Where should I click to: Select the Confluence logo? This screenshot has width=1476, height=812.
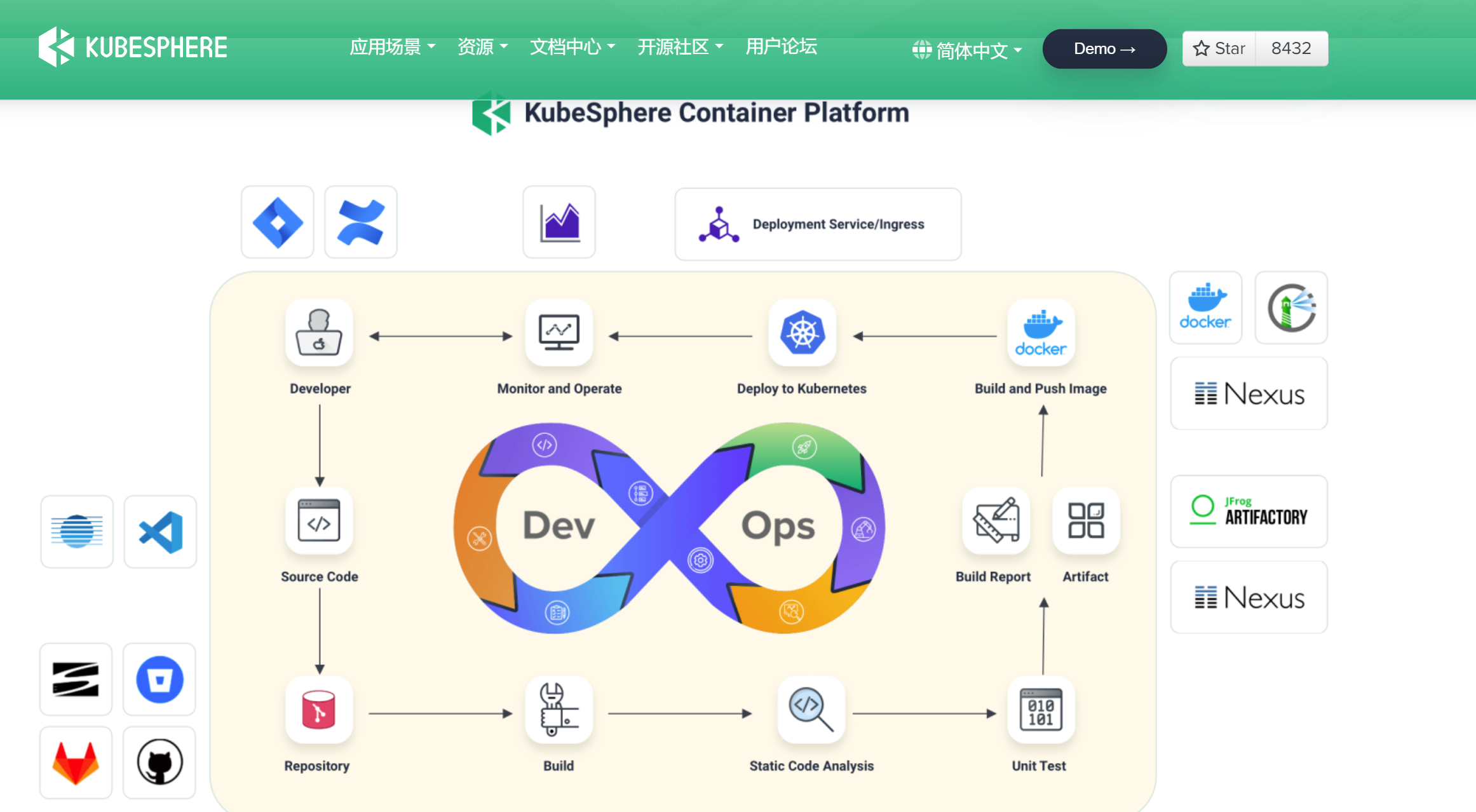coord(360,222)
